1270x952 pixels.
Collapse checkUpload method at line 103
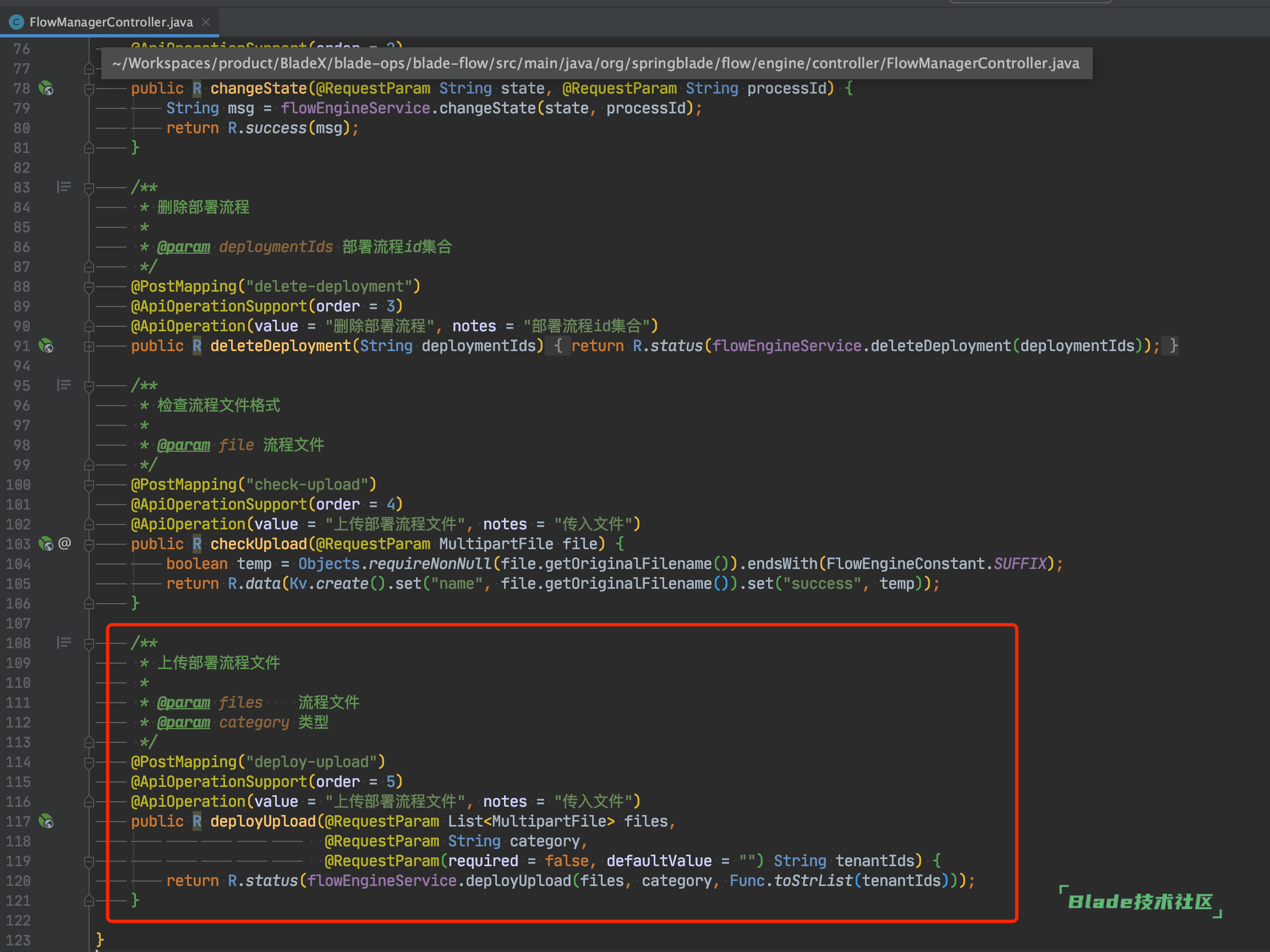tap(89, 544)
